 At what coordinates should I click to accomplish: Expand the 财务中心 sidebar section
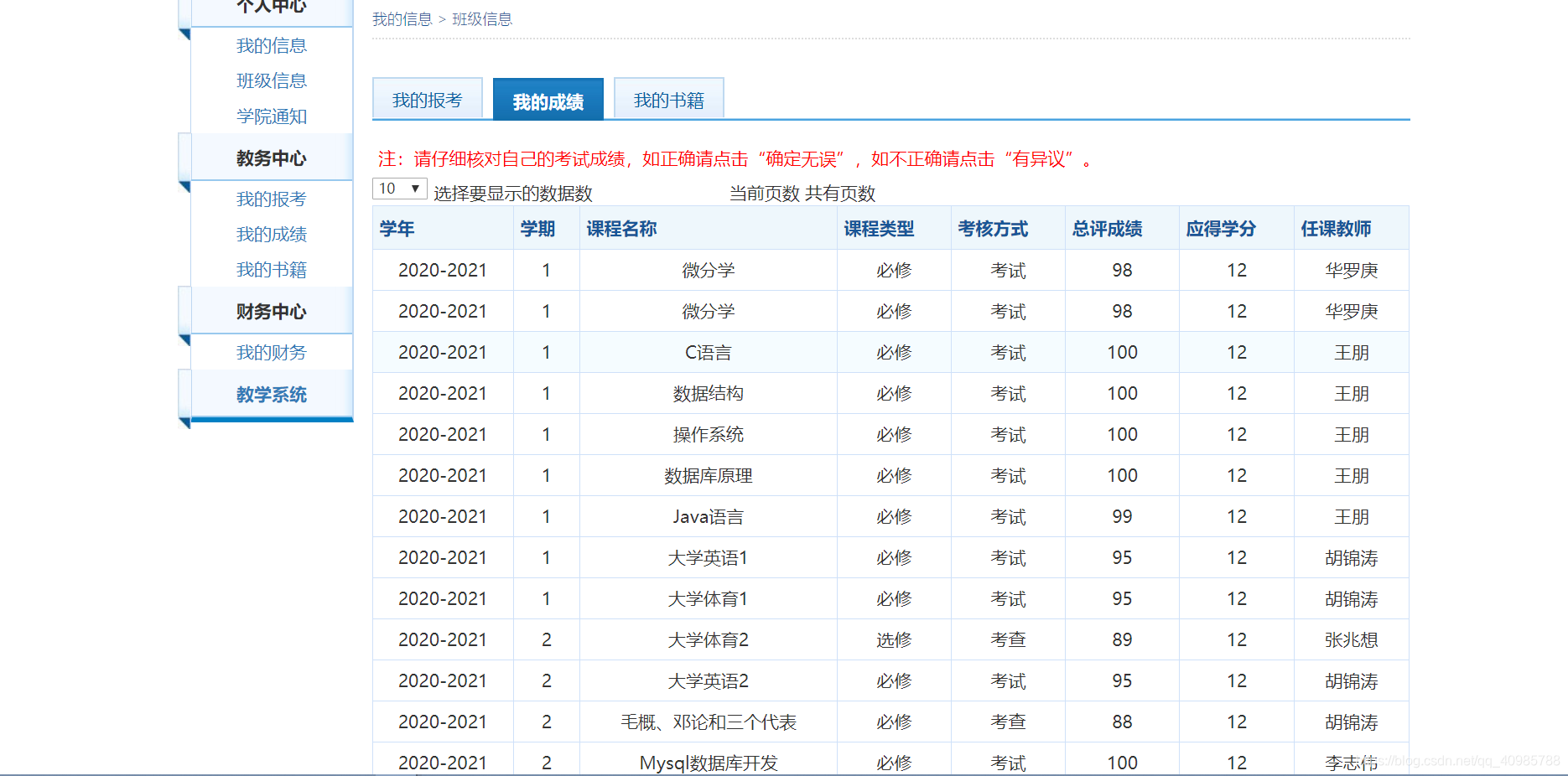[272, 311]
